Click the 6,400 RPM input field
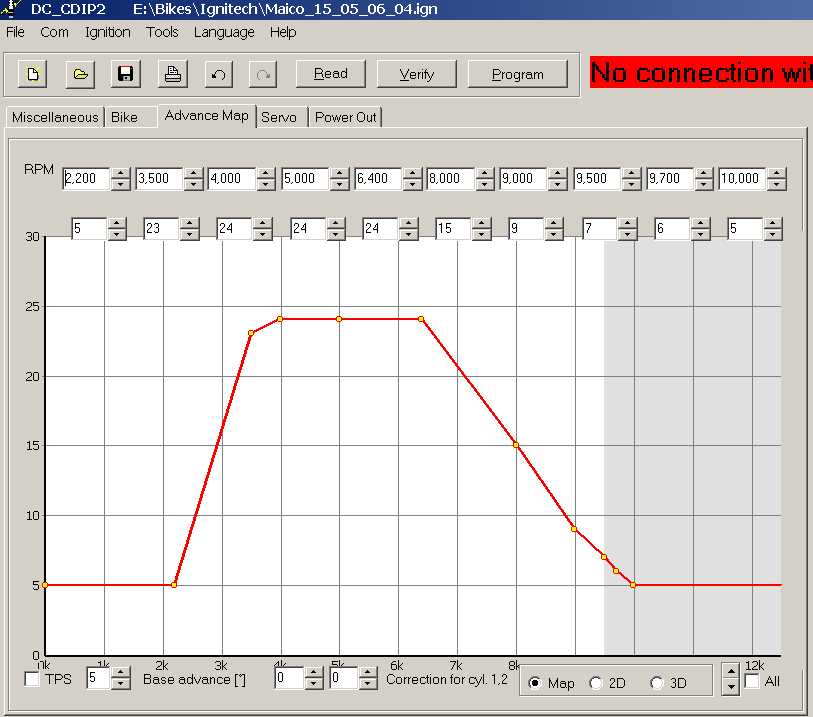This screenshot has height=717, width=813. click(x=378, y=179)
